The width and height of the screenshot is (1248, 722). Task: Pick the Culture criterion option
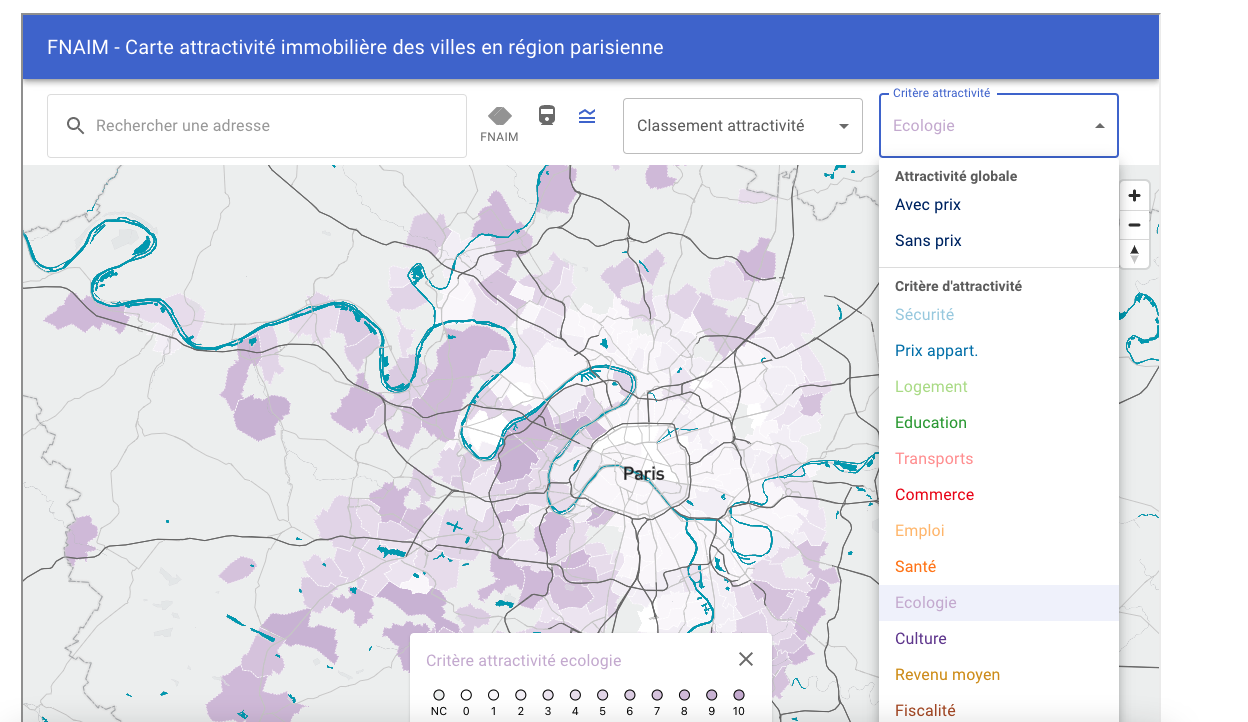[920, 639]
